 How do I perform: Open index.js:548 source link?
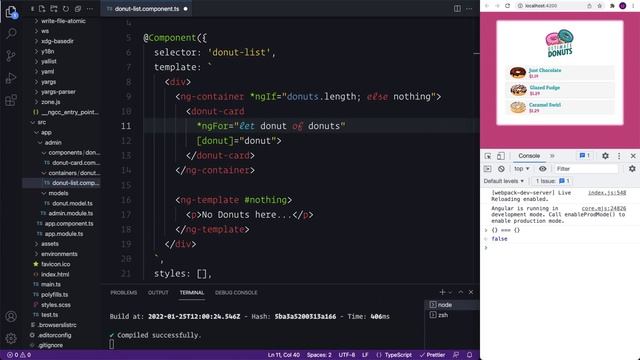(607, 193)
